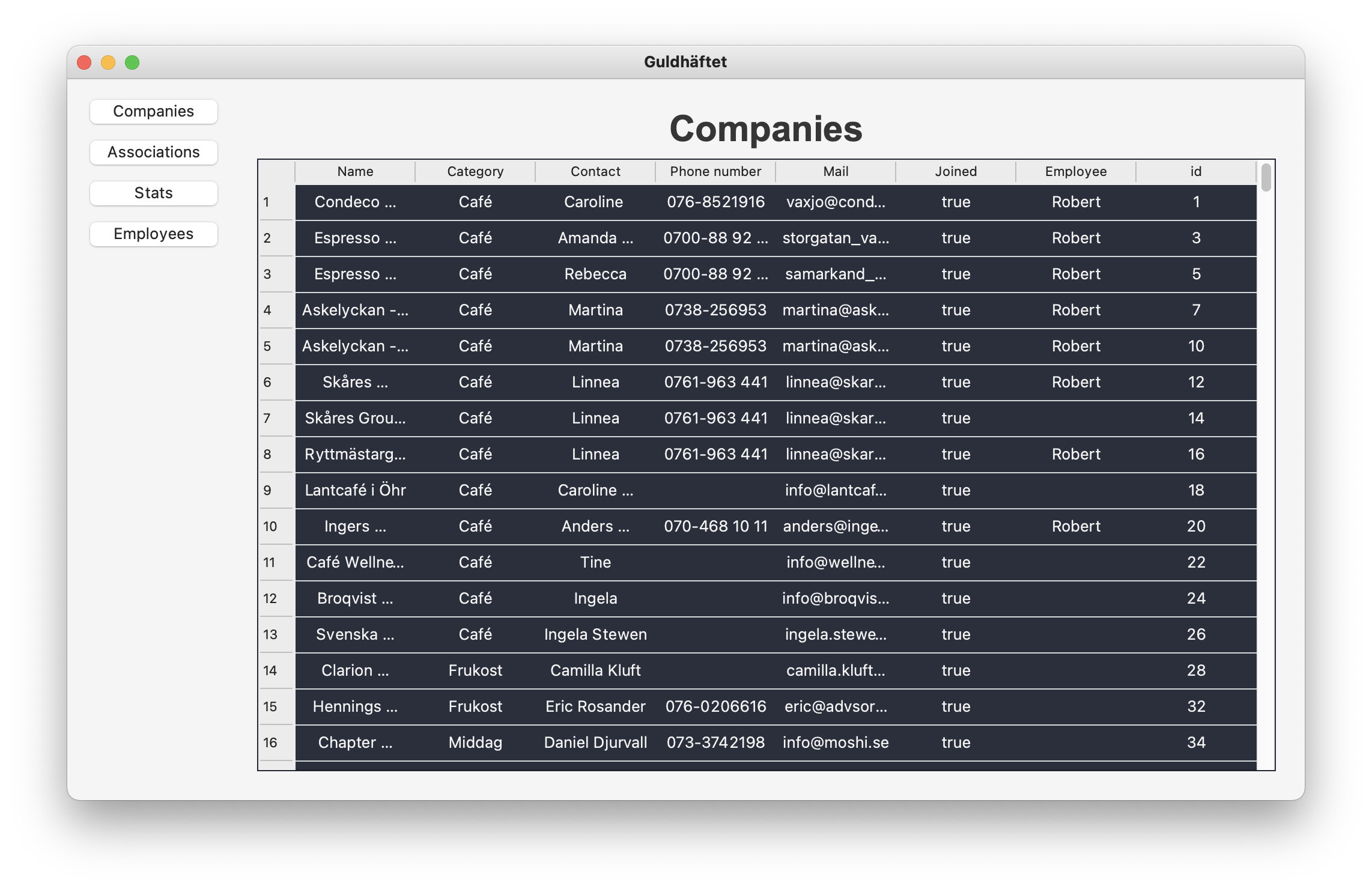Select the Name column header

355,172
